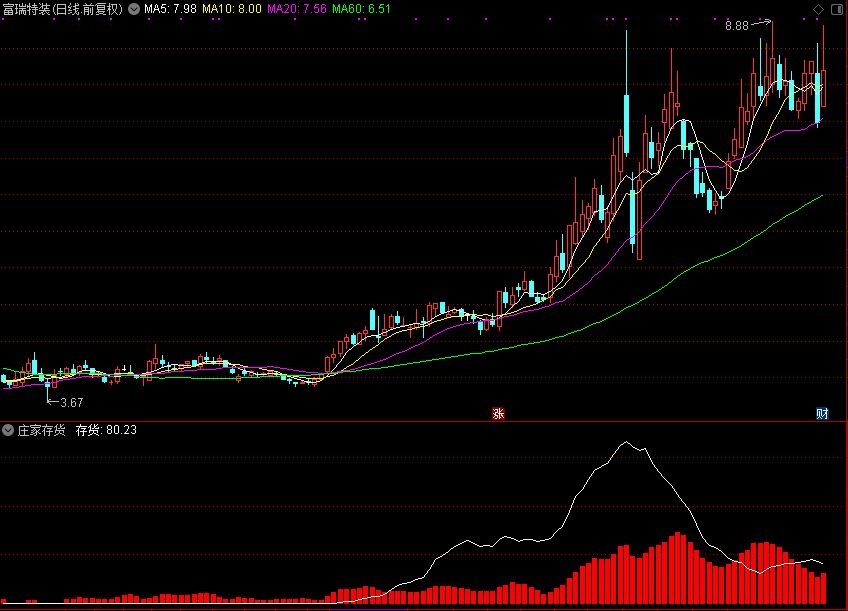Click the split-window icon at top right
The image size is (848, 611).
[x=837, y=9]
